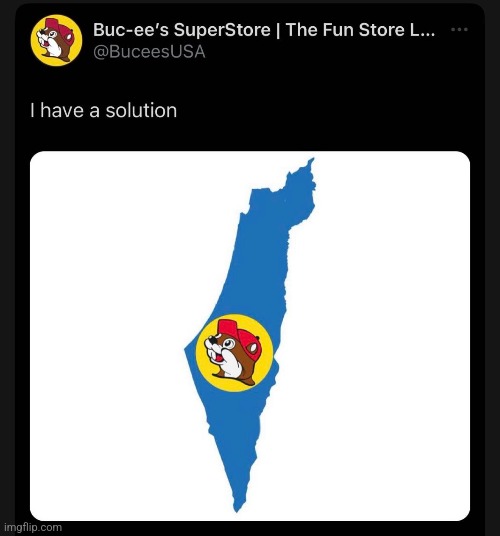Click the word "solution" in the tweet

click(x=141, y=110)
